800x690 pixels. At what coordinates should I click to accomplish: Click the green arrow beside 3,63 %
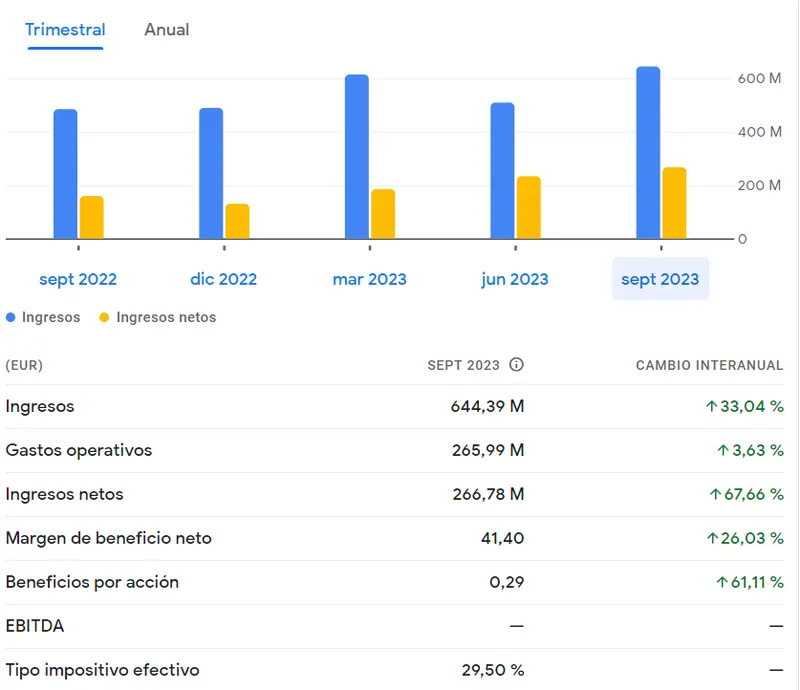(724, 450)
